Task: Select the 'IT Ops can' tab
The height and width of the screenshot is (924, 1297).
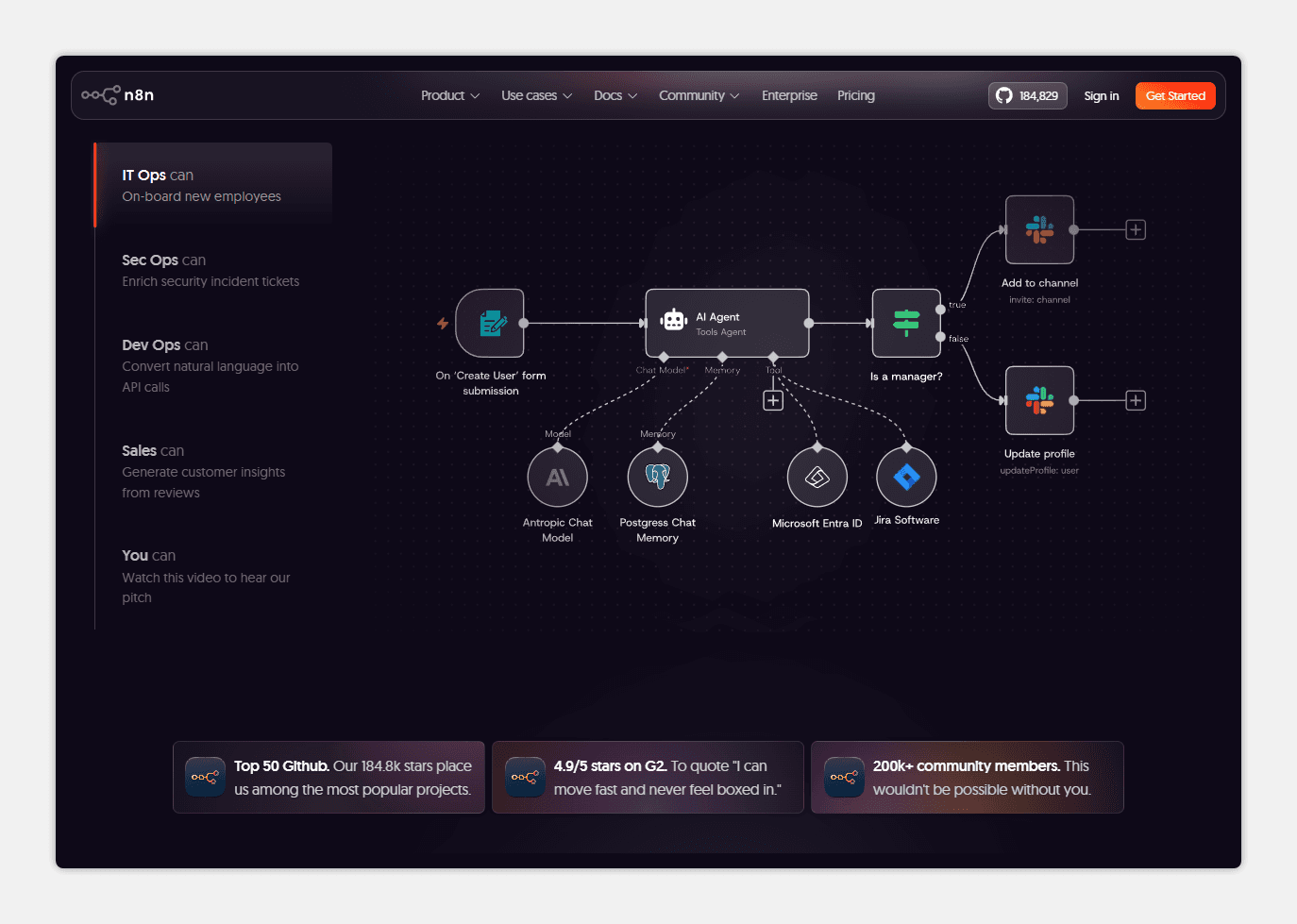Action: (x=213, y=185)
